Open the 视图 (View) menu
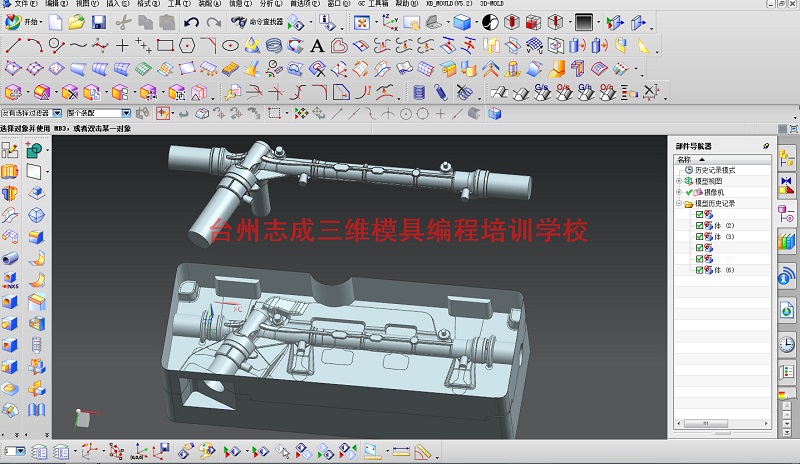 [87, 3]
